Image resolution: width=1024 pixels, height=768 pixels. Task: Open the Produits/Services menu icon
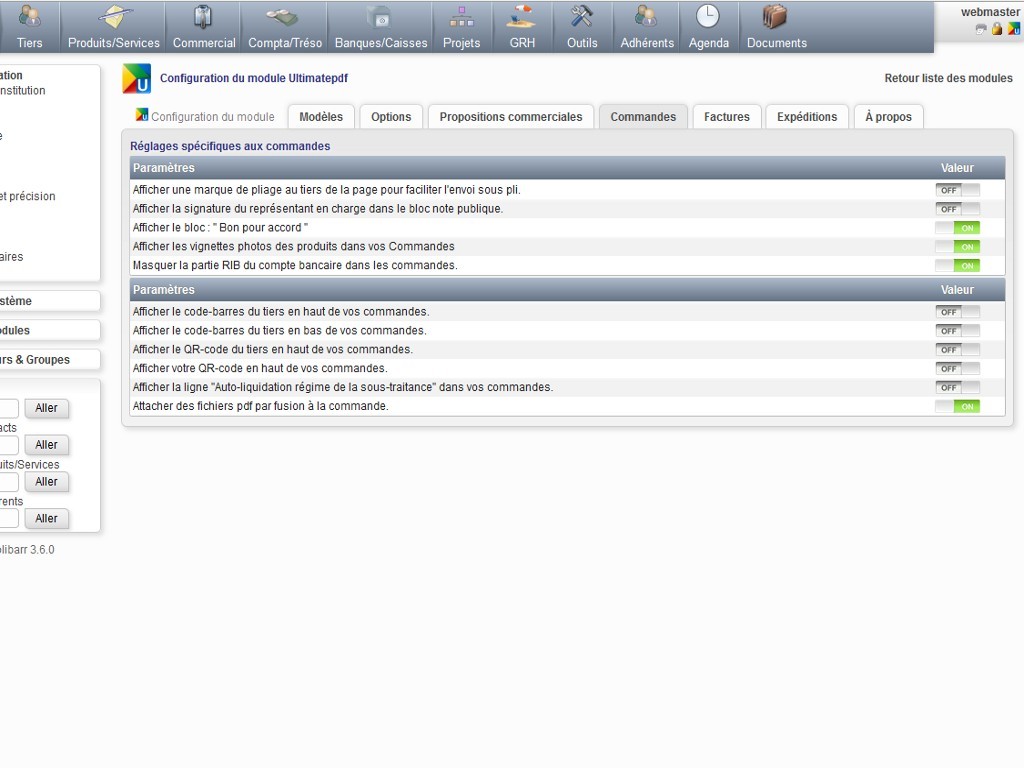coord(114,17)
